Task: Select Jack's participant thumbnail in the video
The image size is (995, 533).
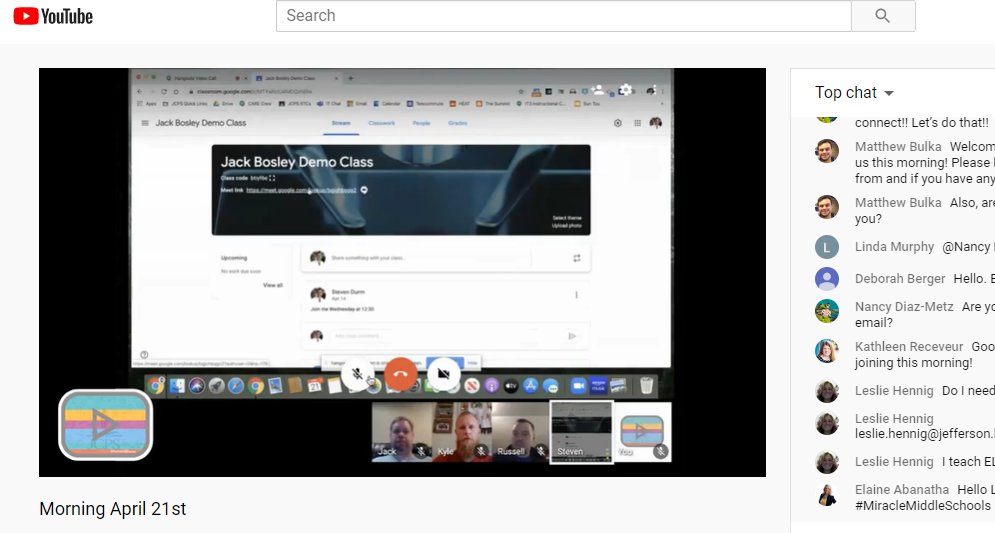Action: point(400,431)
